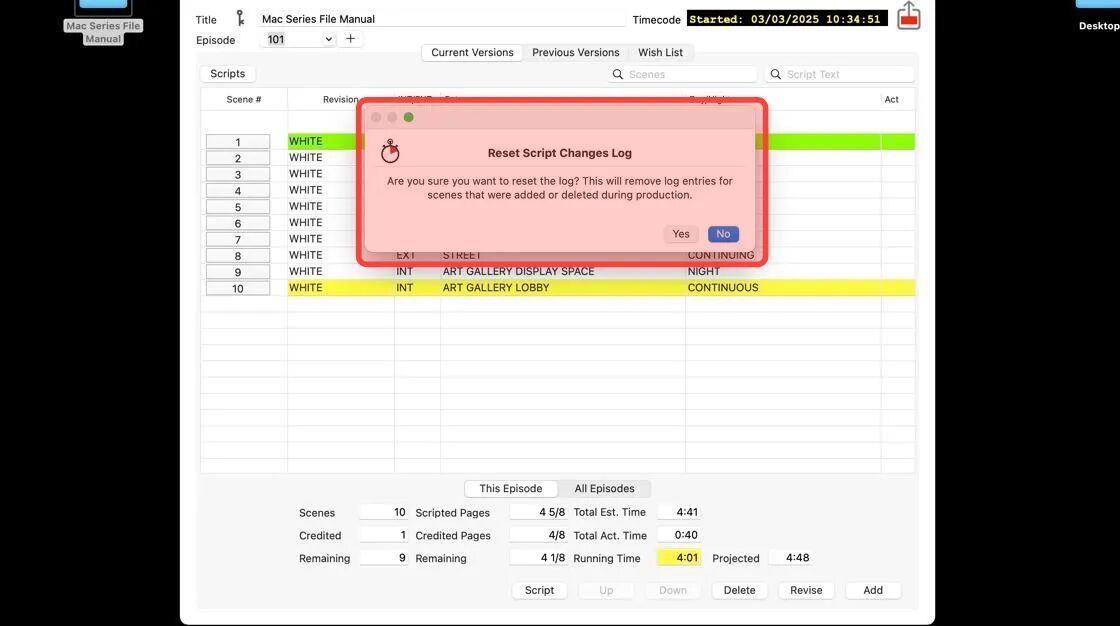This screenshot has width=1120, height=626.
Task: Select the scene number 5 button
Action: (238, 207)
